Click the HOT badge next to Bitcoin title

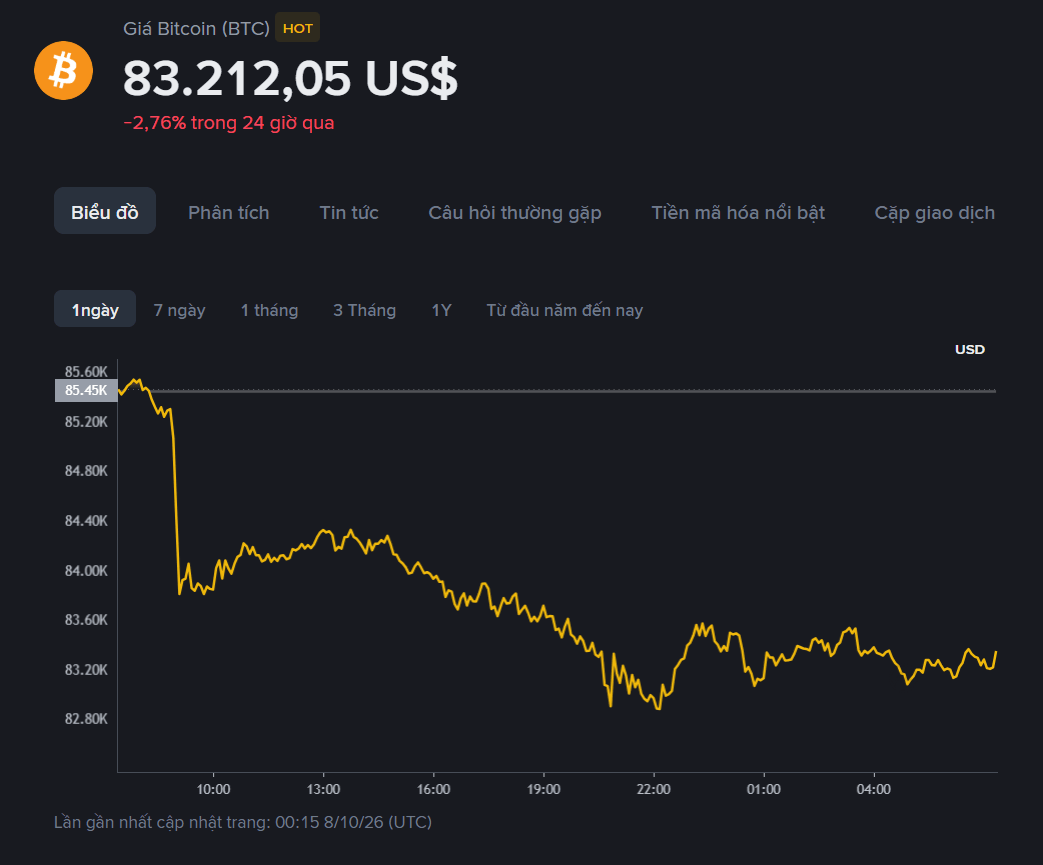(297, 28)
